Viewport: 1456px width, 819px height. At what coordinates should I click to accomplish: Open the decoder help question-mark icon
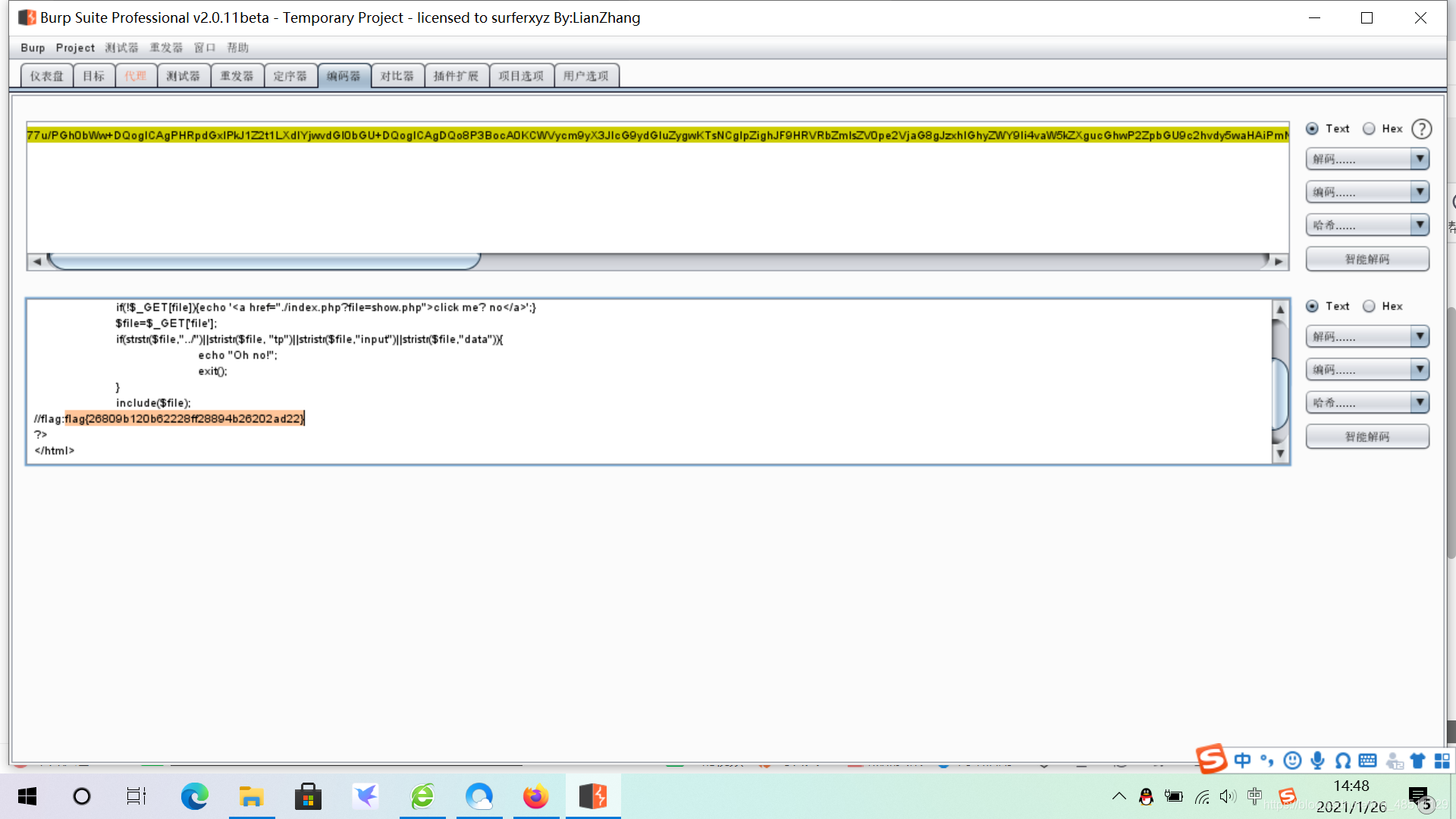click(x=1422, y=129)
